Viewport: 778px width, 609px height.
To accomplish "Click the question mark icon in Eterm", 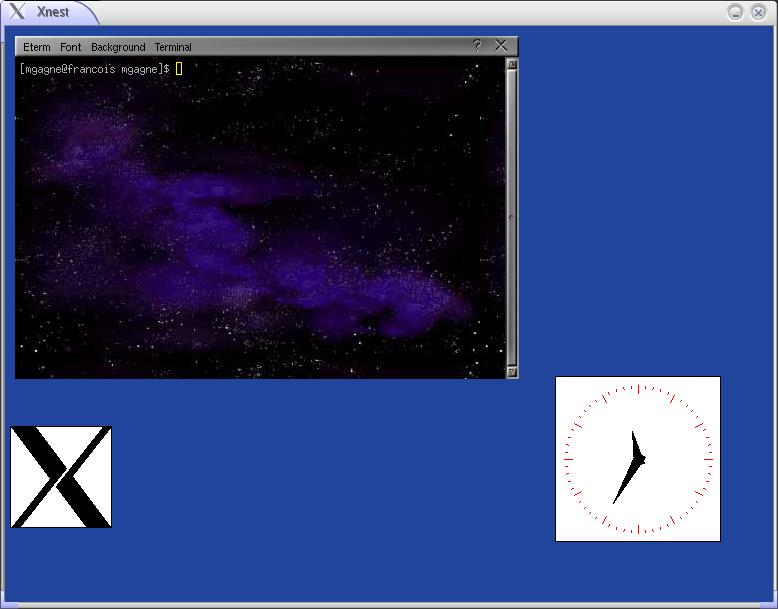I will 477,46.
